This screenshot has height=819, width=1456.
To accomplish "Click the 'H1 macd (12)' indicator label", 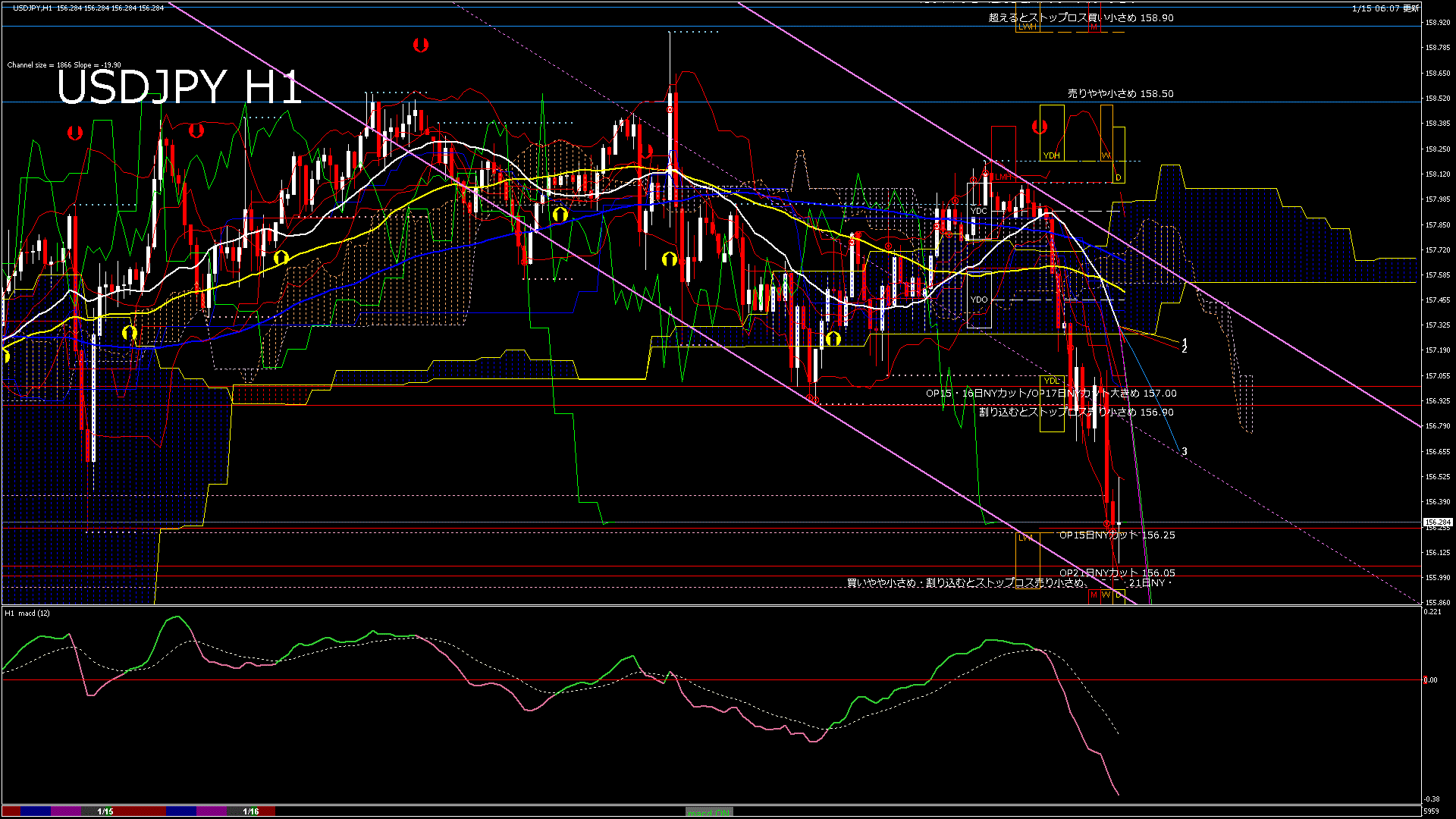I will tap(27, 613).
